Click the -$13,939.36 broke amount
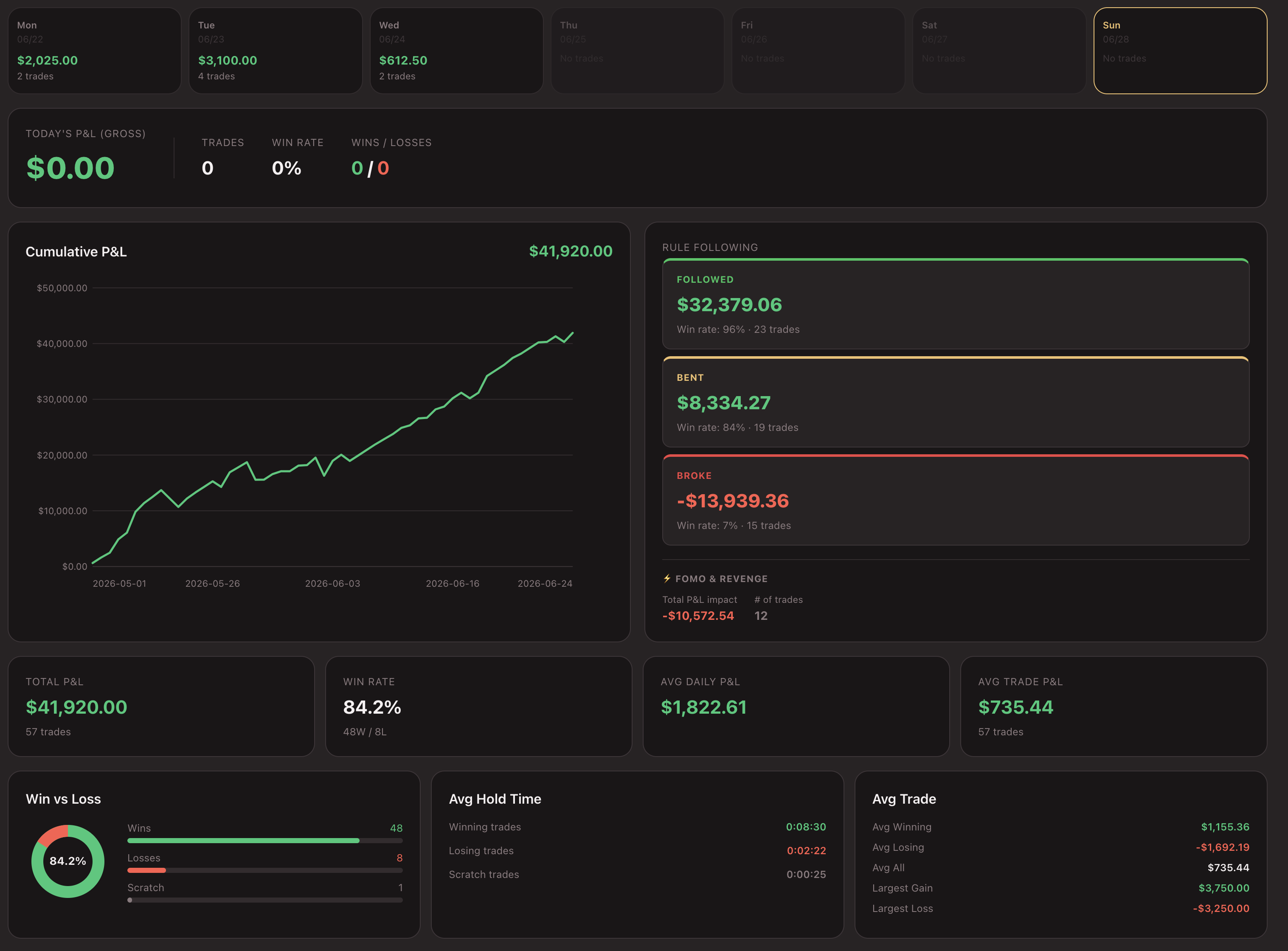 coord(733,501)
